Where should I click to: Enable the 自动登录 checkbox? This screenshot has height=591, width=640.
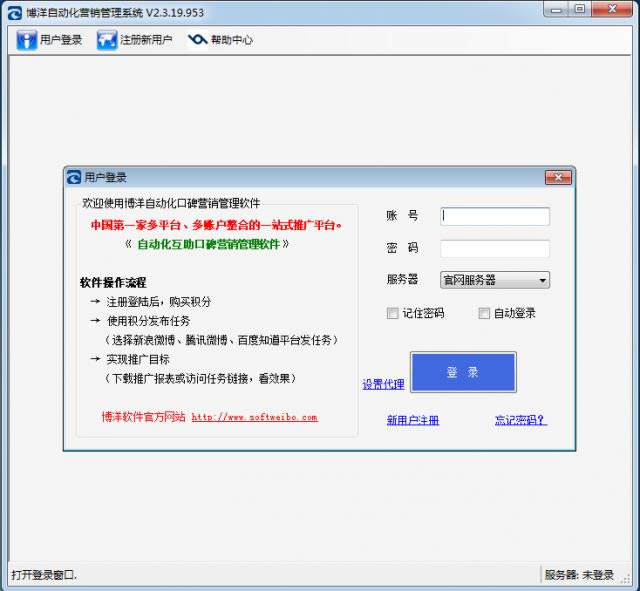coord(484,313)
